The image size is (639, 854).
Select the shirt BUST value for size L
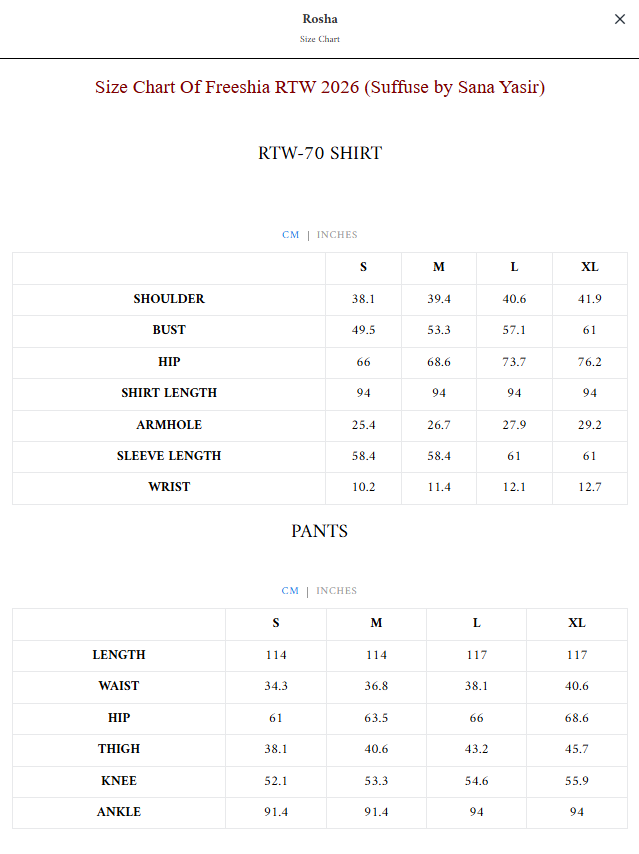pyautogui.click(x=514, y=330)
